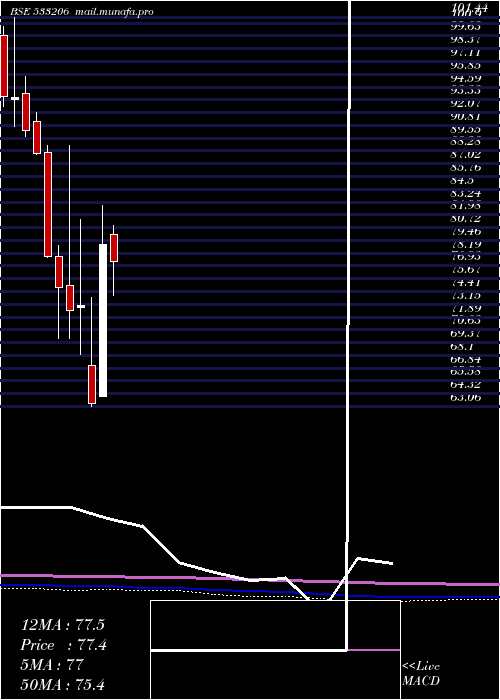Click the <<Live MACD label

[421, 674]
